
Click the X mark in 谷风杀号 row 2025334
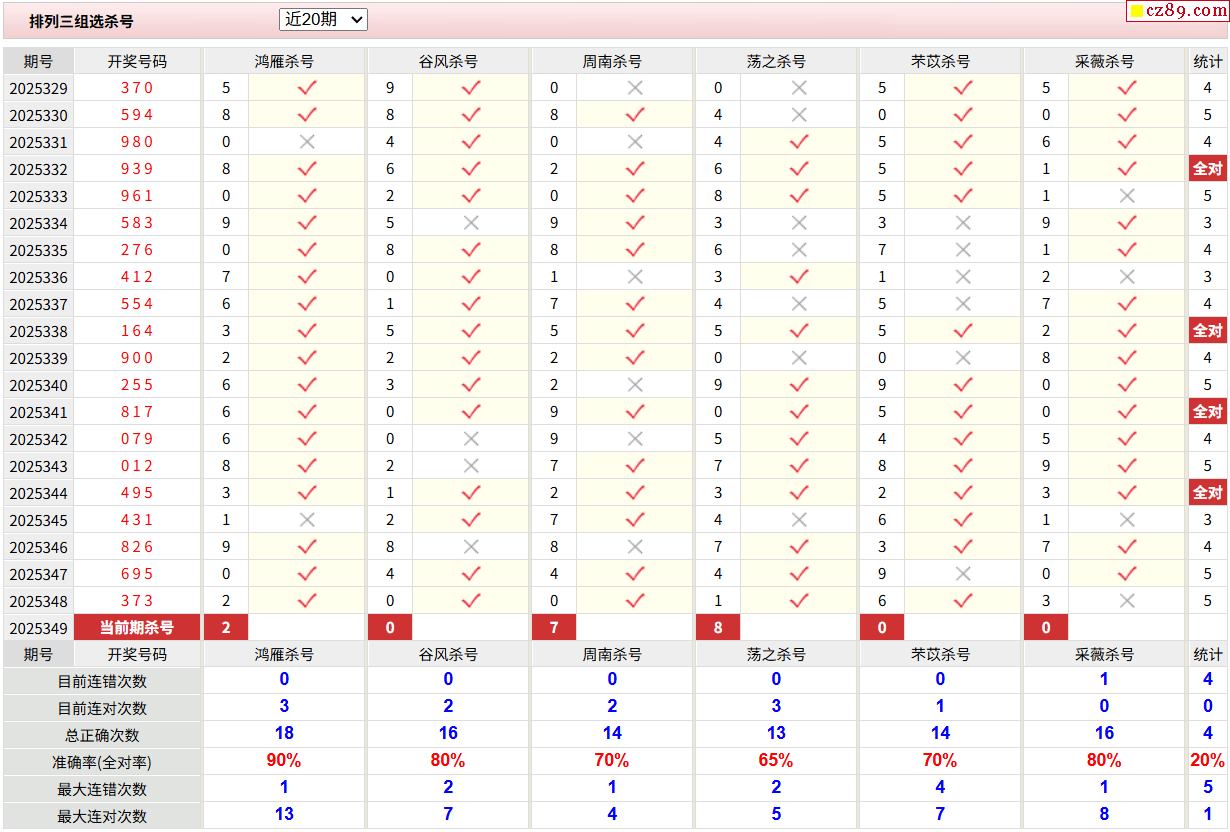(x=471, y=223)
